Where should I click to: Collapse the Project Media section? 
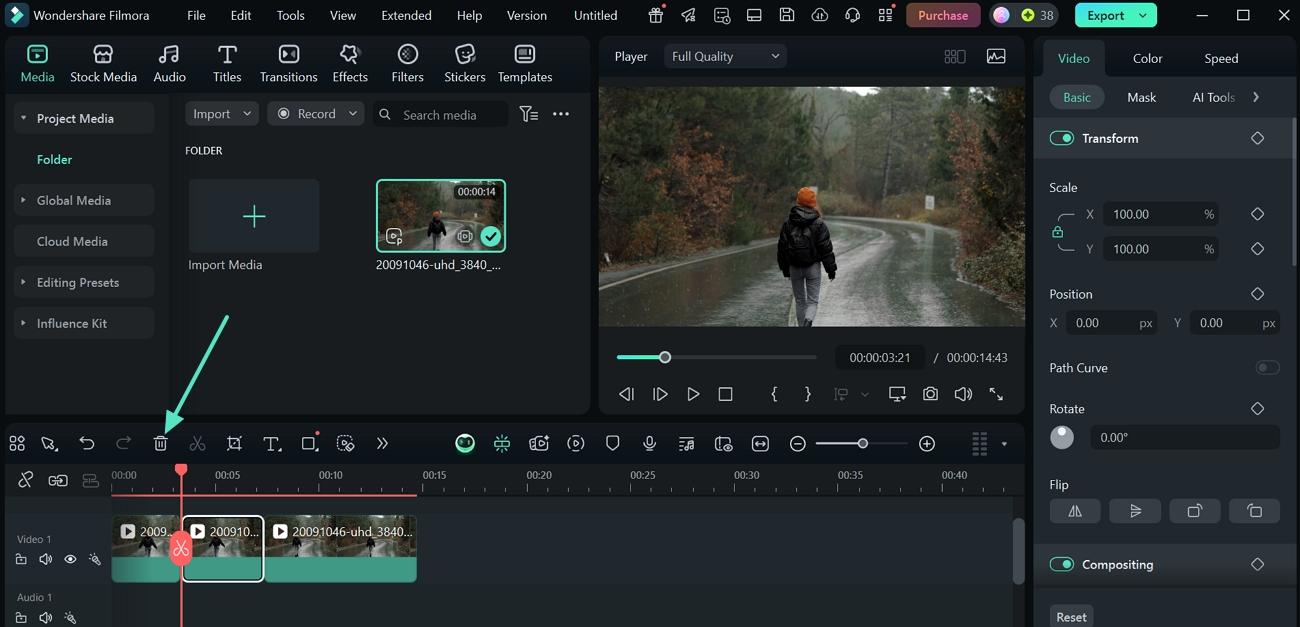click(23, 118)
